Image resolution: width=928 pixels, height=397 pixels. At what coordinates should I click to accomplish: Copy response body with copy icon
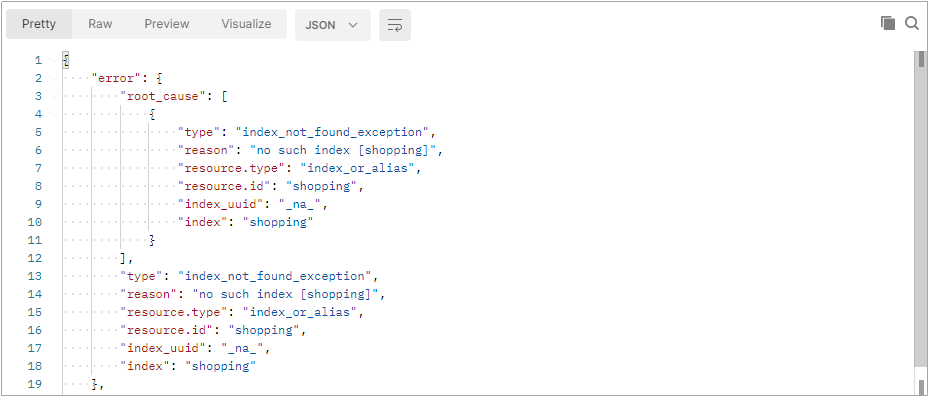pyautogui.click(x=887, y=24)
